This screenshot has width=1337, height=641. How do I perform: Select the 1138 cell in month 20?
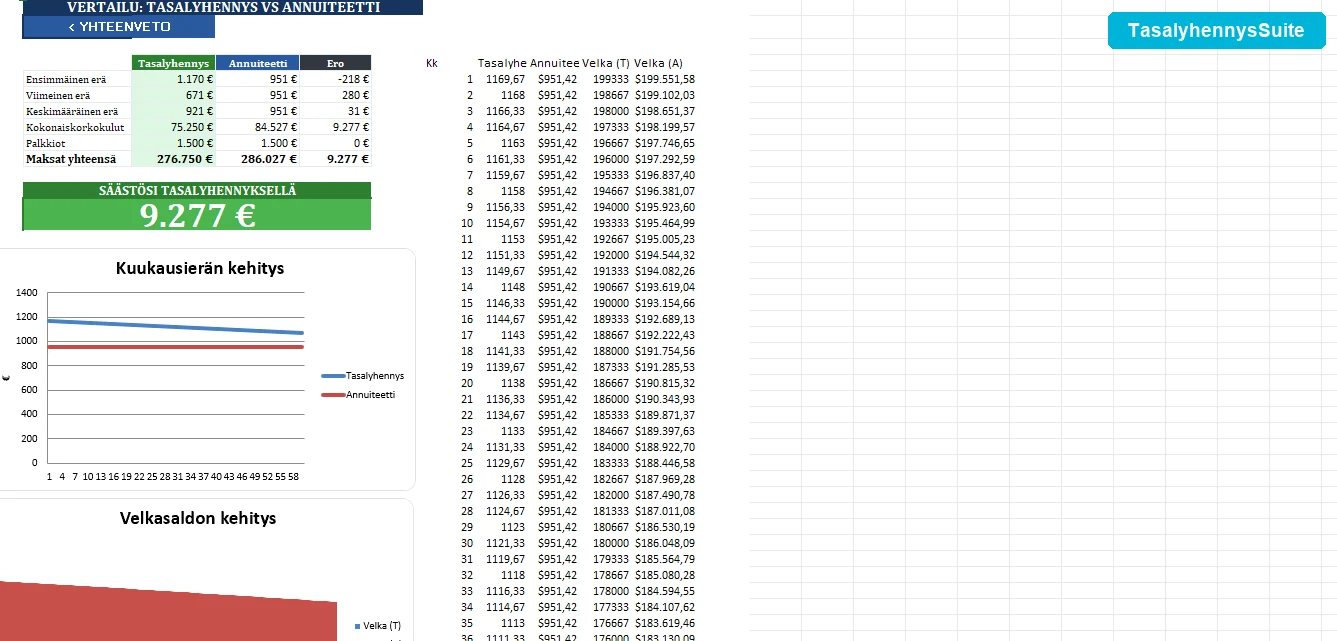[x=513, y=383]
